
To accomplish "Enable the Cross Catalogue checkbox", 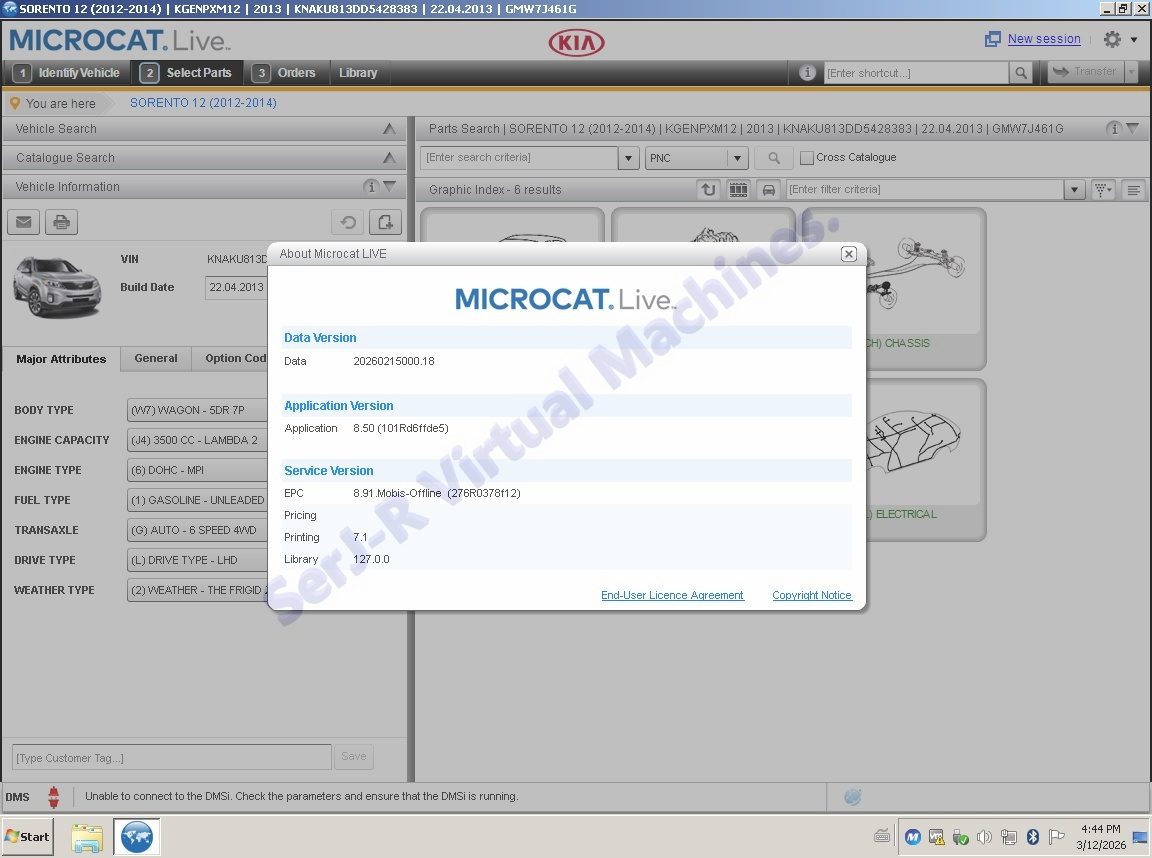I will (807, 158).
